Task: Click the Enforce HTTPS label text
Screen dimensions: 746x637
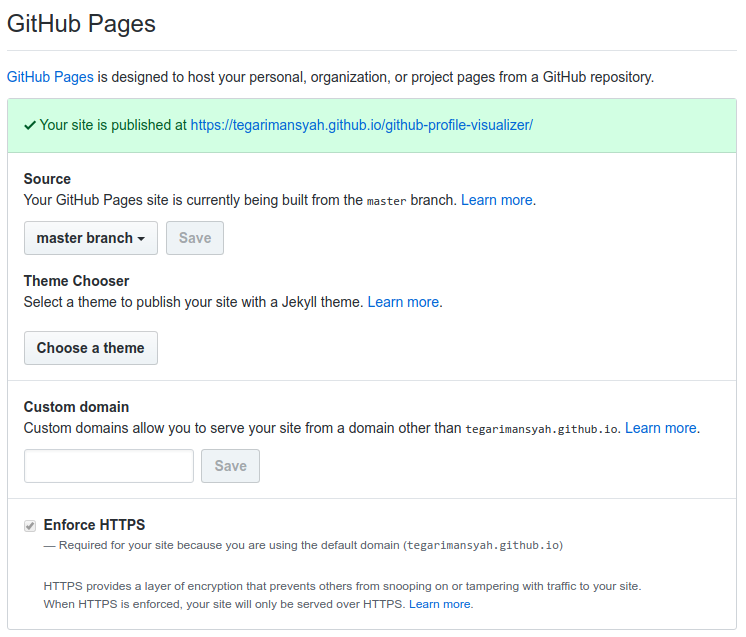Action: point(94,525)
